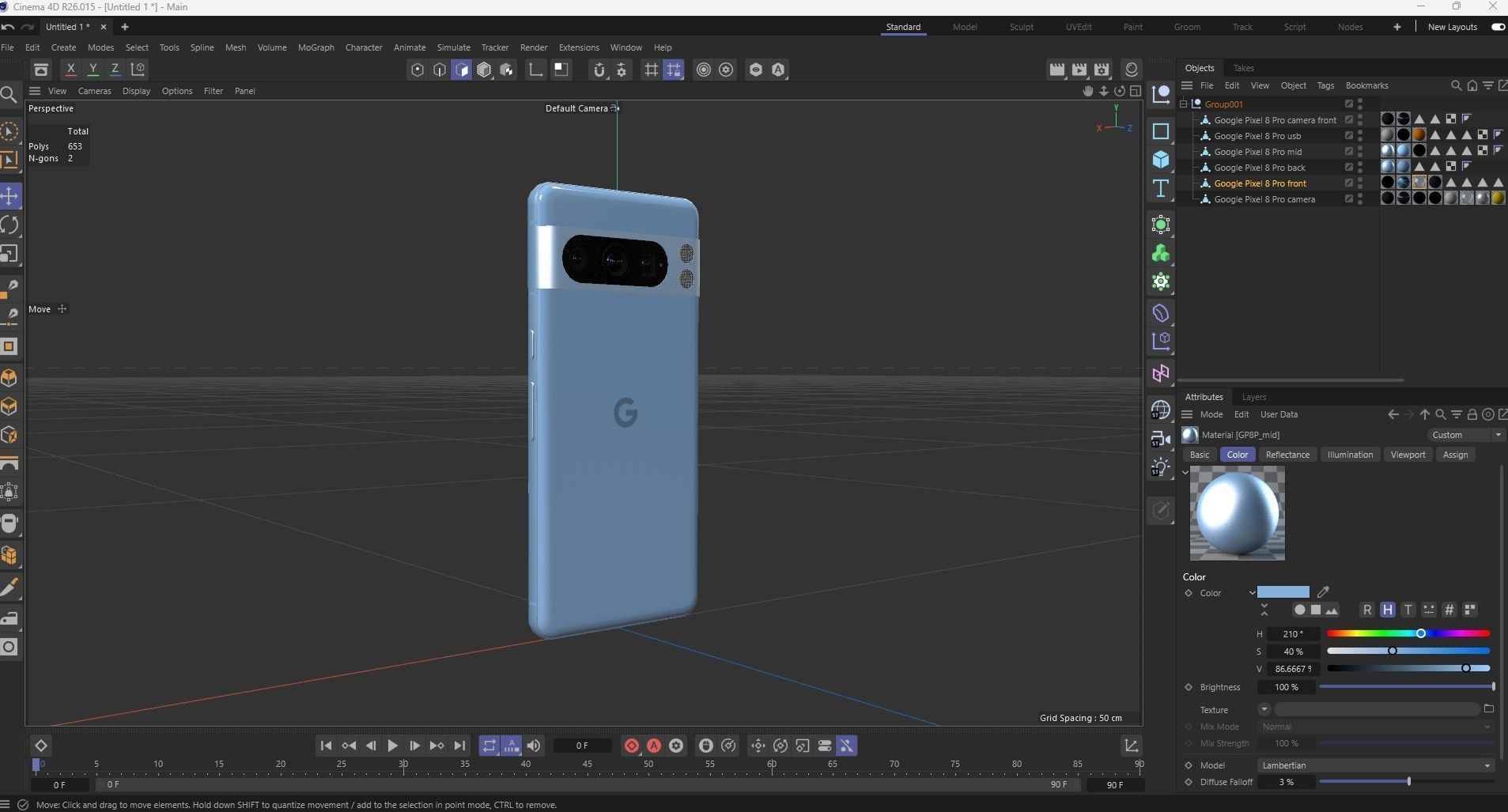Select the Scale tool in left toolbar
Viewport: 1508px width, 812px height.
9,254
